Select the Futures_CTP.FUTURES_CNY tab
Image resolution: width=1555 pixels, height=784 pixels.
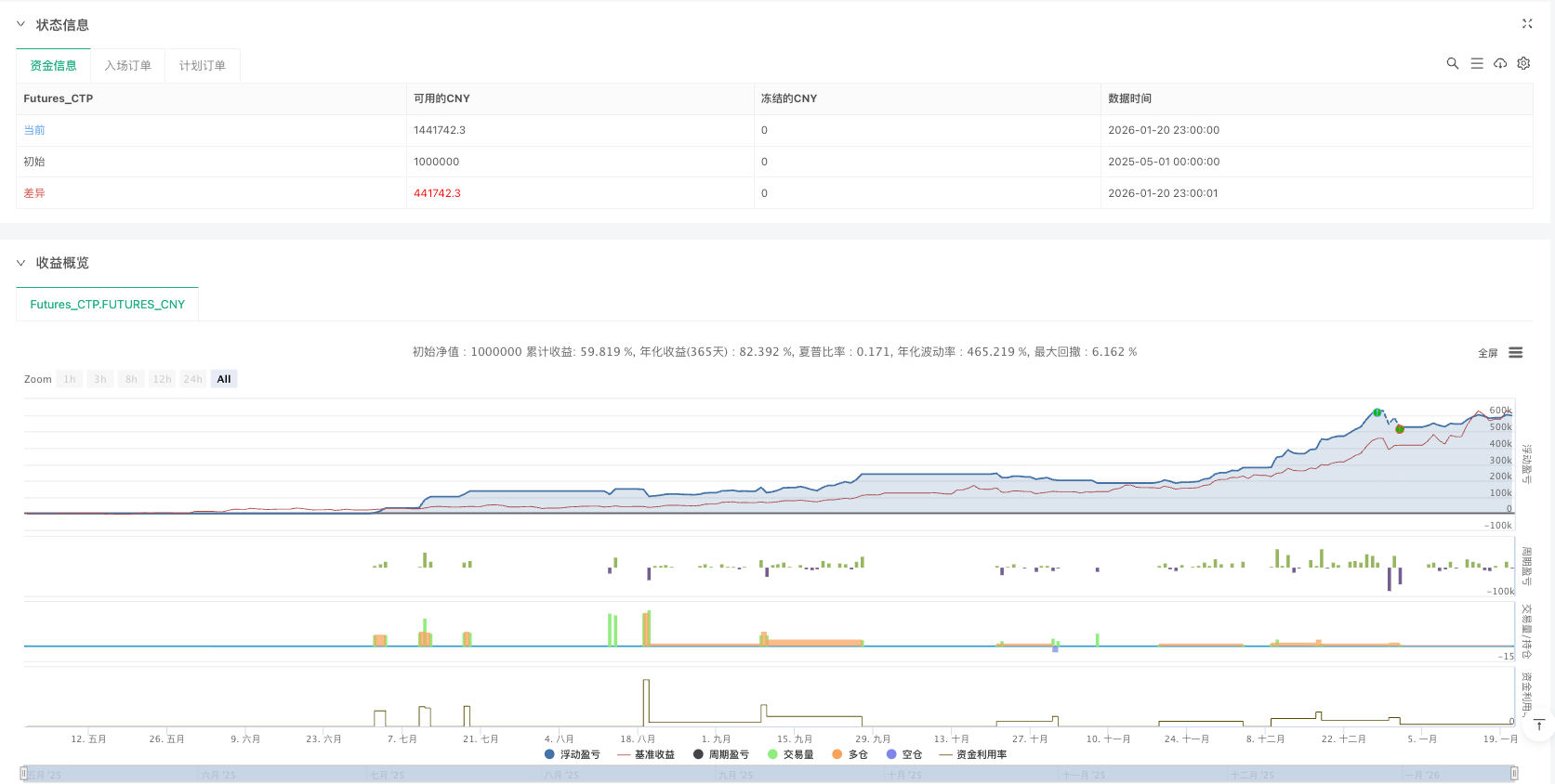pos(107,305)
